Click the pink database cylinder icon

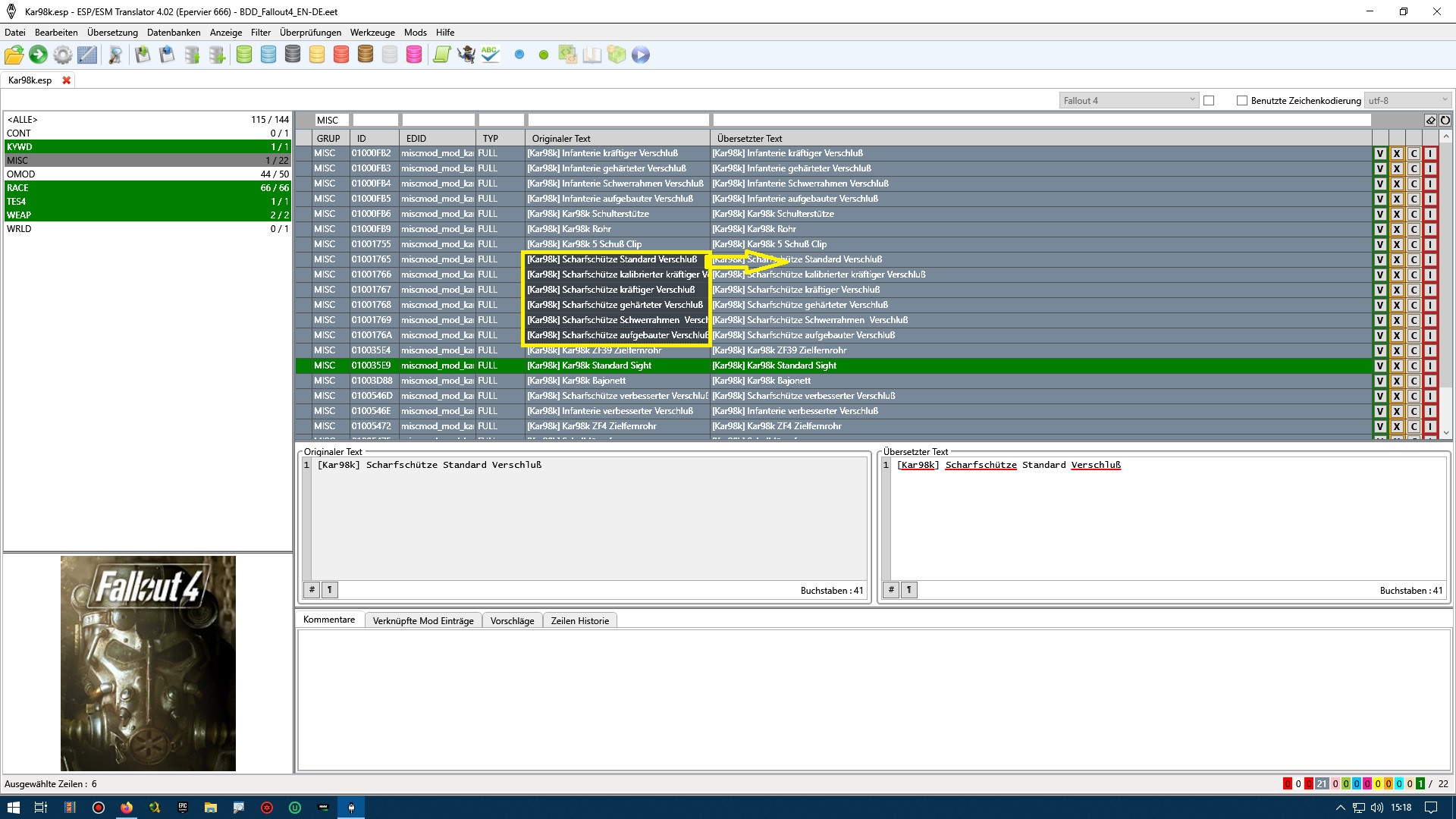tap(414, 55)
